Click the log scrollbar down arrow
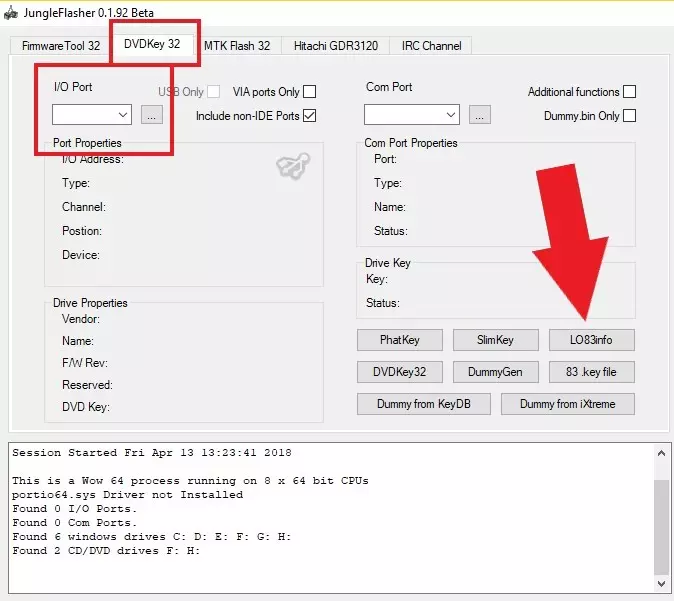 coord(662,583)
